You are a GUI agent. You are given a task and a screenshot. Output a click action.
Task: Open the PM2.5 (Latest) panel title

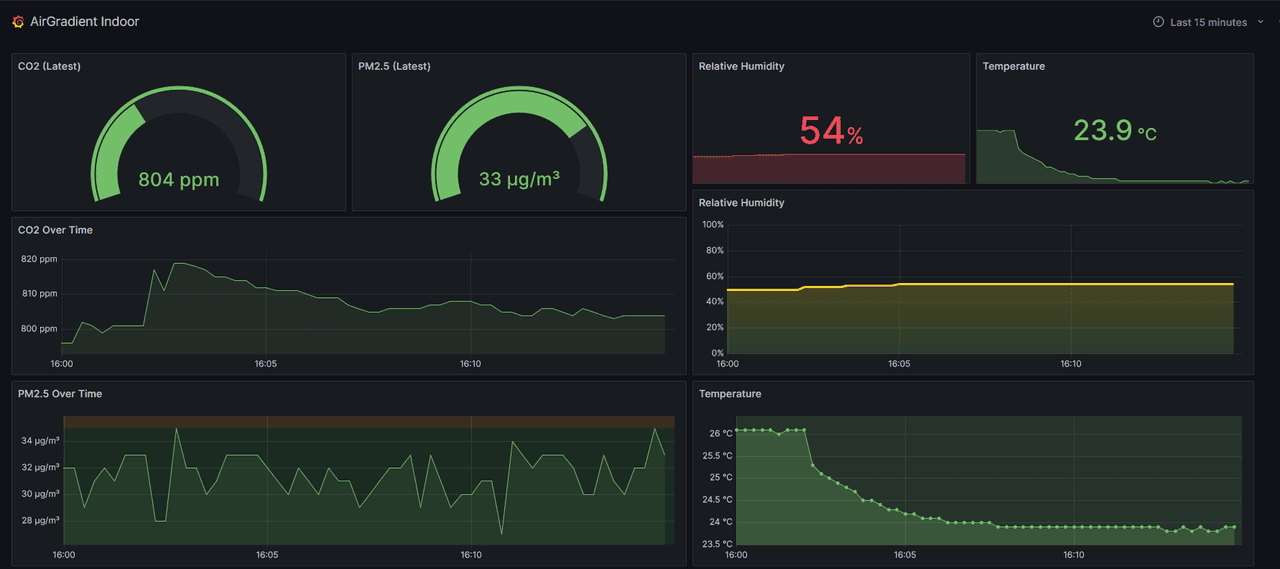394,66
